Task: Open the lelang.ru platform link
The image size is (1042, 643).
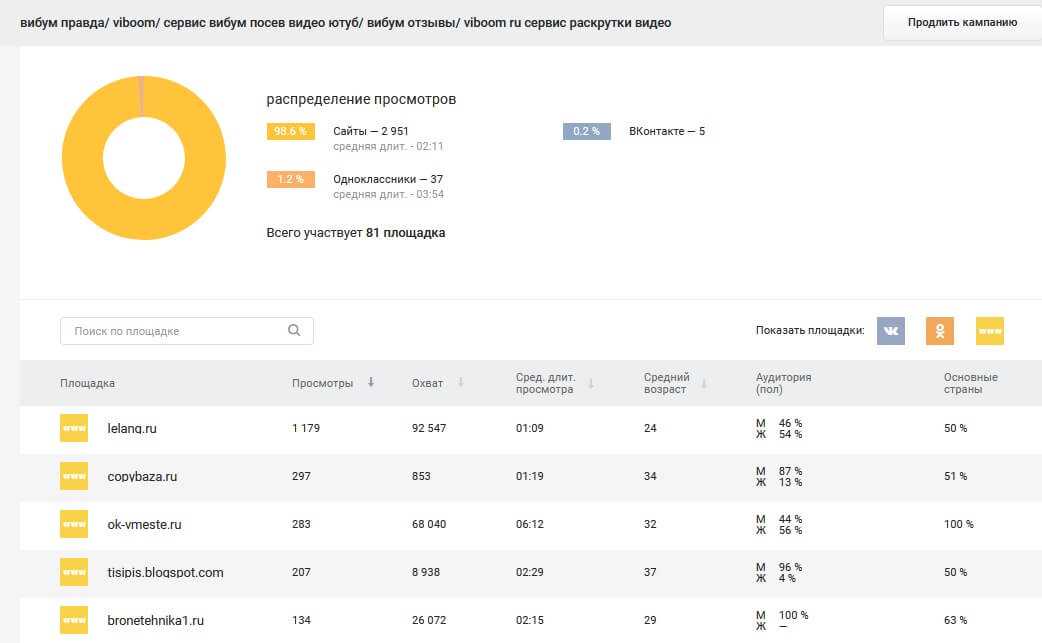Action: click(x=132, y=428)
